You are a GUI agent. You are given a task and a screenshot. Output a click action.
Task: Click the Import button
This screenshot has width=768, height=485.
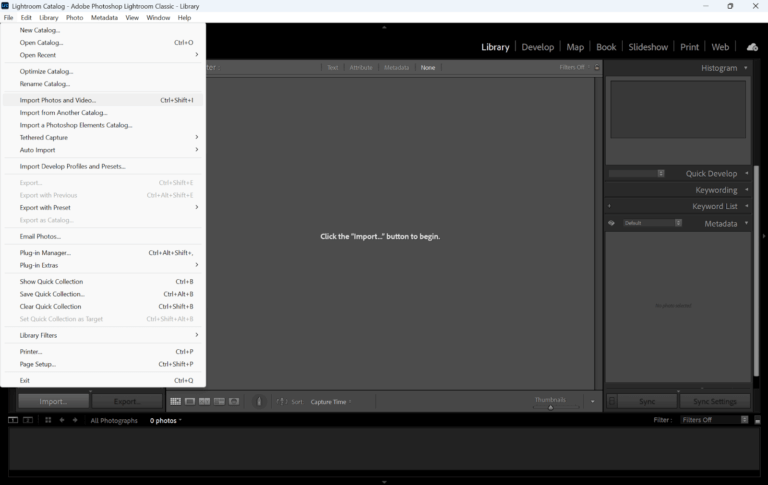53,401
